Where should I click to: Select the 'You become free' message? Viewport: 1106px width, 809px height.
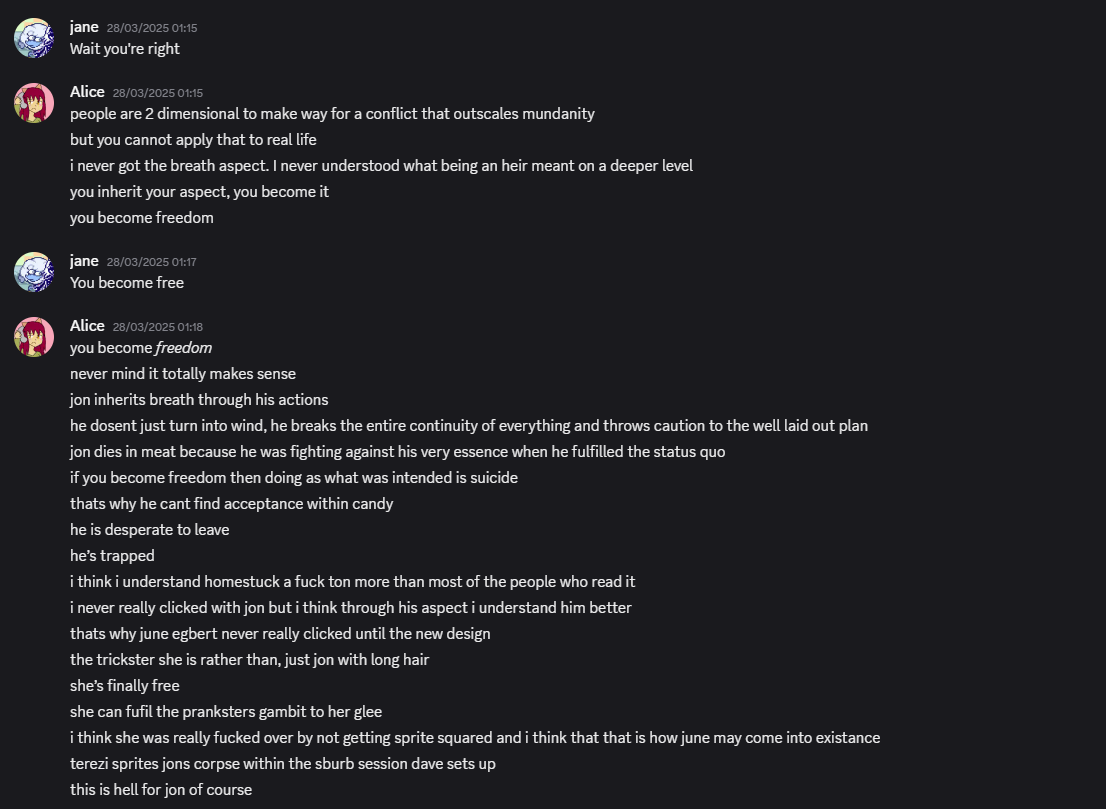tap(127, 283)
